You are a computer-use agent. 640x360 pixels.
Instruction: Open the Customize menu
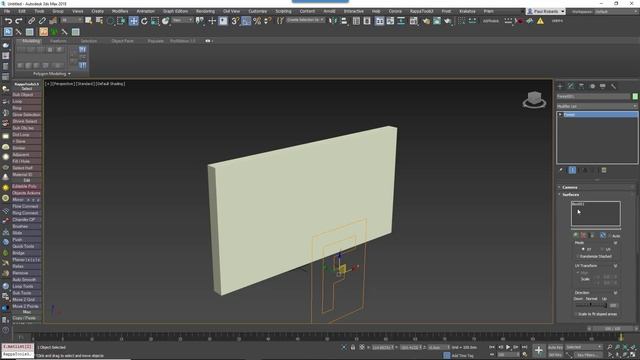pyautogui.click(x=258, y=11)
